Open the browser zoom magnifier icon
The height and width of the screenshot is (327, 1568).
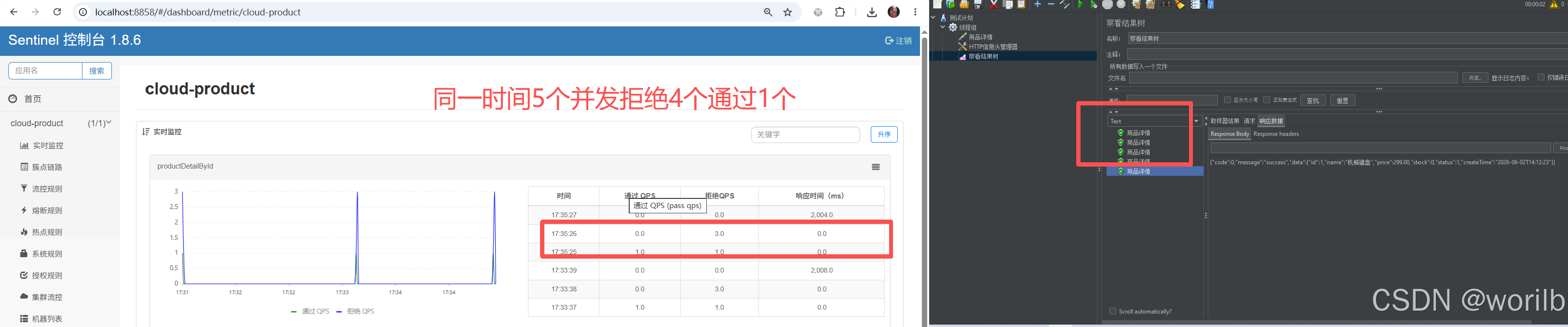tap(768, 12)
